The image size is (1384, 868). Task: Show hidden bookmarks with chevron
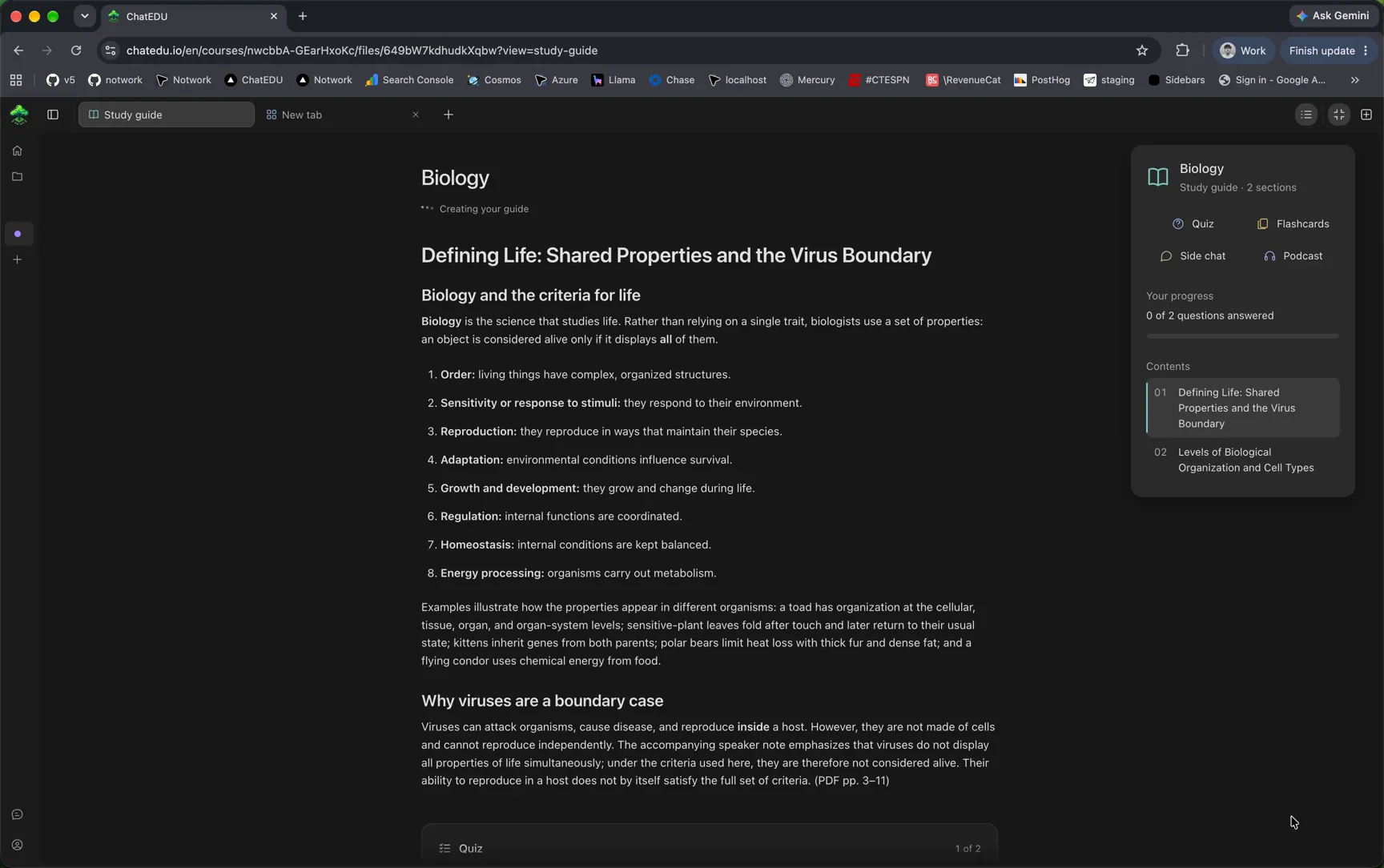click(1355, 80)
